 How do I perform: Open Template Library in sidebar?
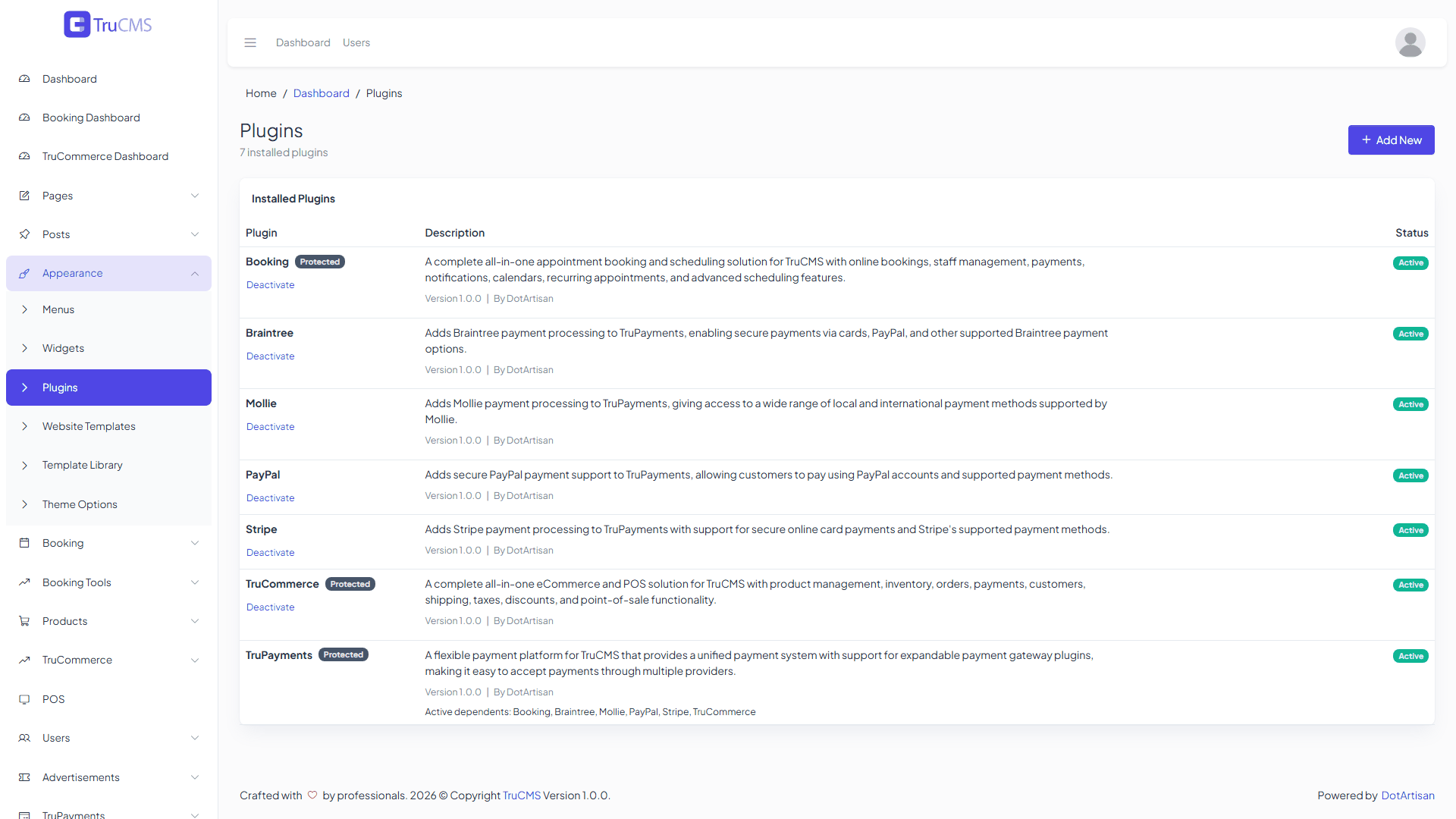pos(108,465)
